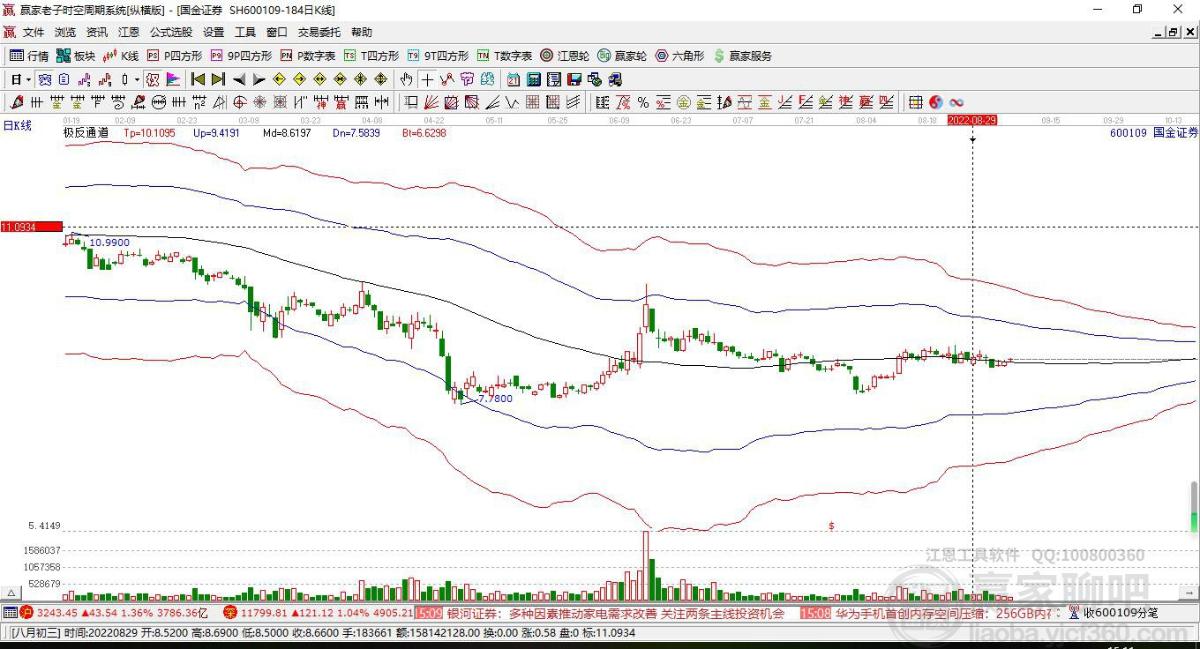Click the table grid icon in drawing toolbar
The height and width of the screenshot is (649, 1200).
915,102
